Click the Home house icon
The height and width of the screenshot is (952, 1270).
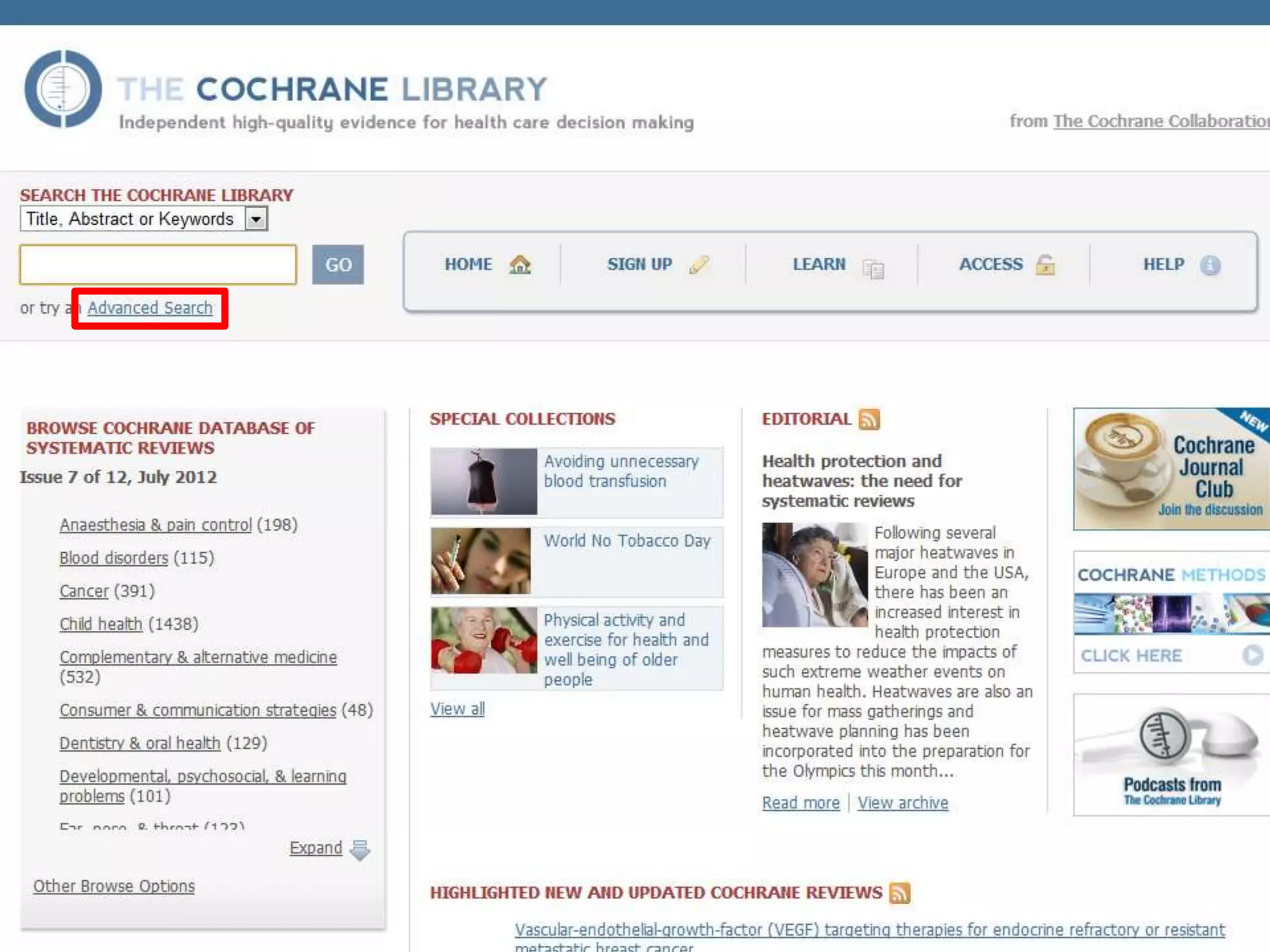[x=520, y=265]
